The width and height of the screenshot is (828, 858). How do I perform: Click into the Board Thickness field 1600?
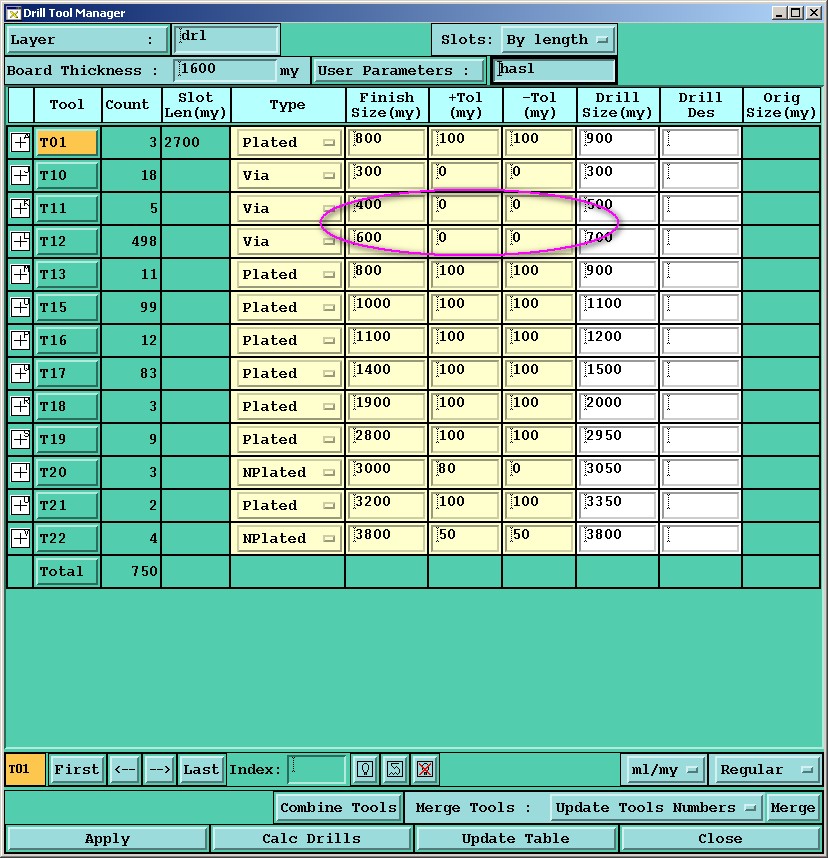tap(225, 70)
